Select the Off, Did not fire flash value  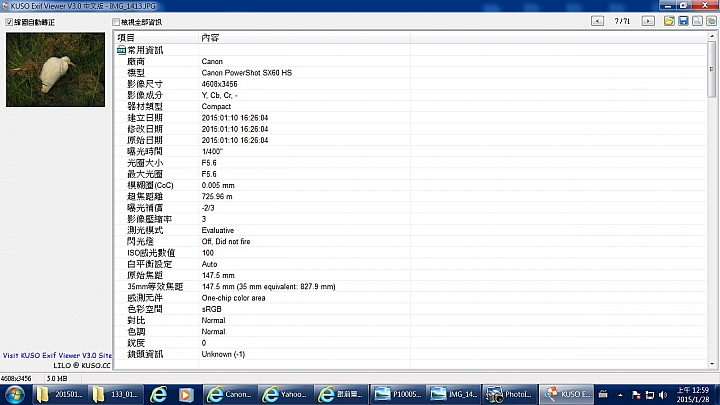[x=226, y=242]
